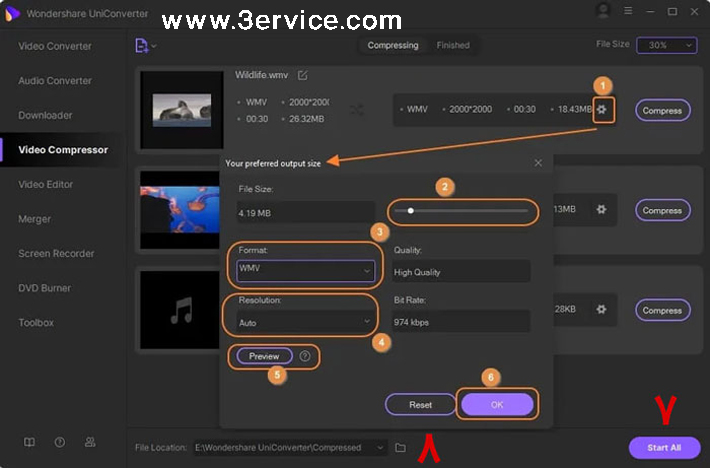Click the Start All button
The width and height of the screenshot is (710, 468).
point(663,448)
